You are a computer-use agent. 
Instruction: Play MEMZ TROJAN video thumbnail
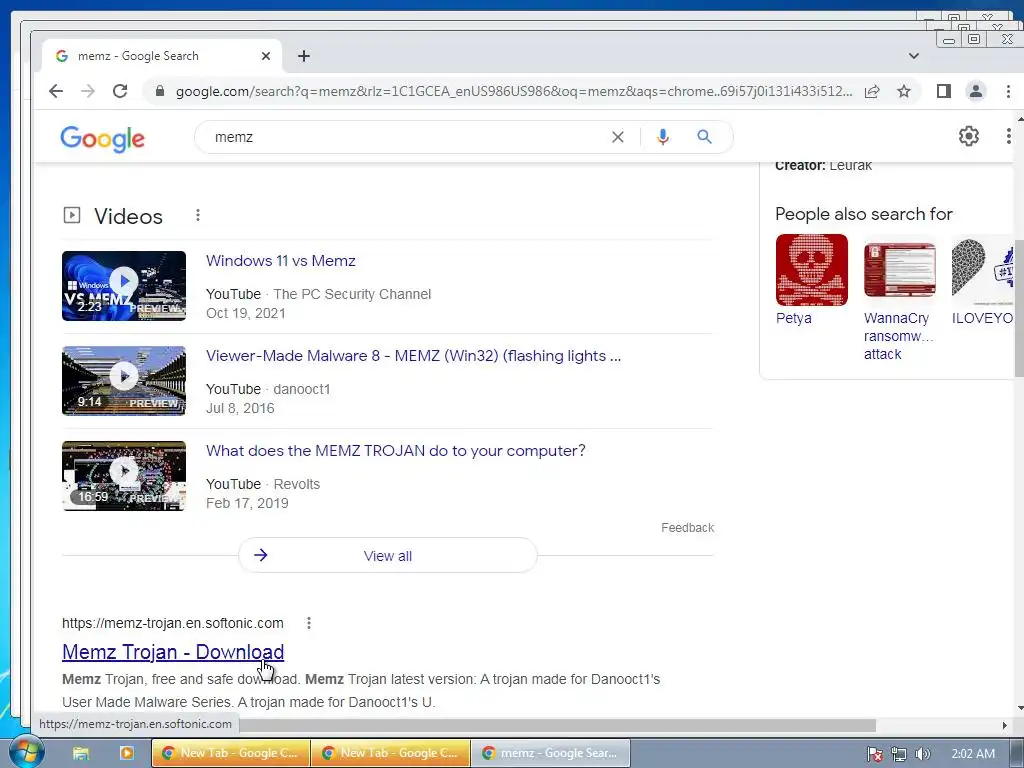(x=124, y=476)
